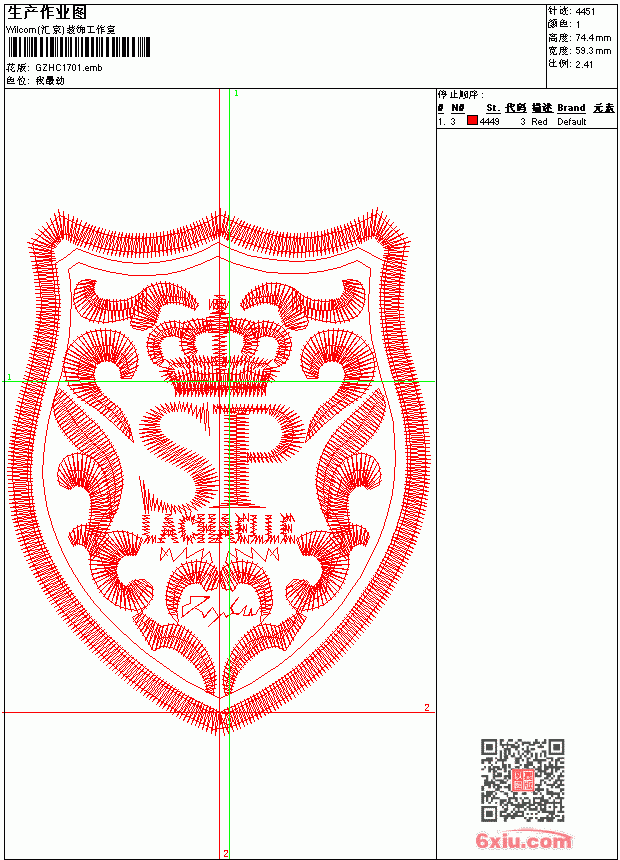Select the red thread color swatch
This screenshot has height=860, width=620.
coord(472,121)
